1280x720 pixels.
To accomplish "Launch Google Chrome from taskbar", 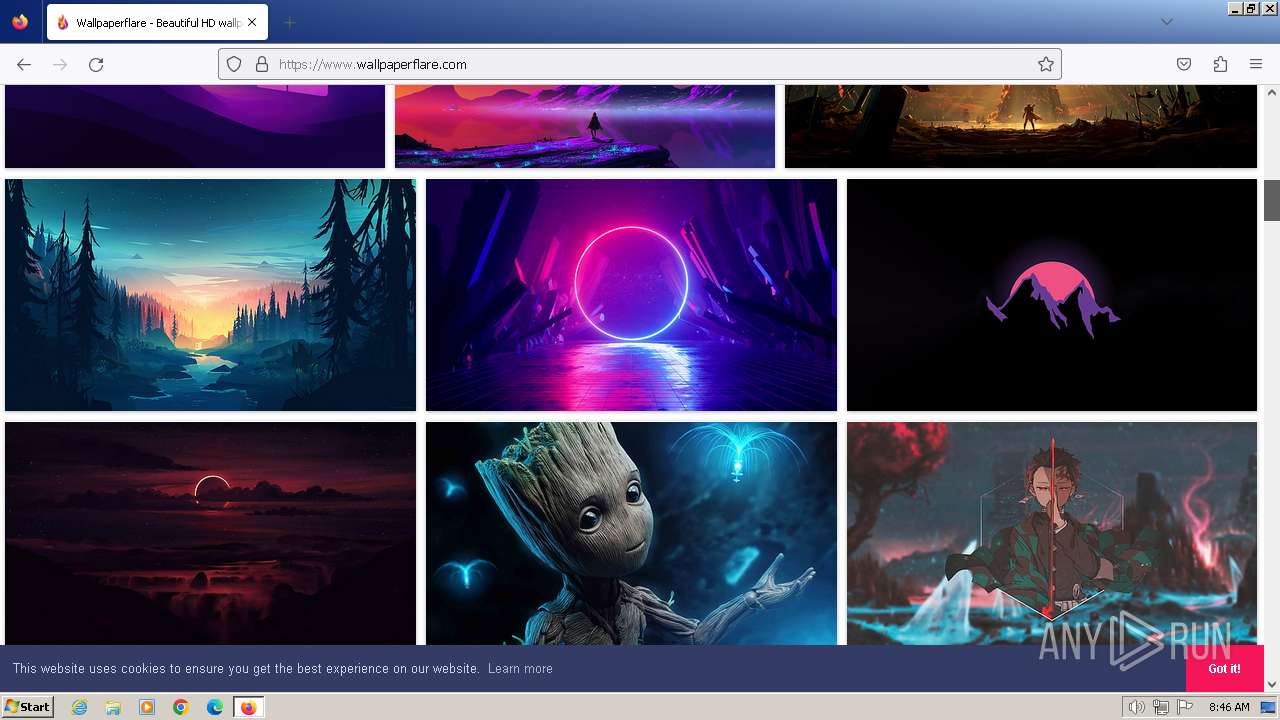I will 181,707.
